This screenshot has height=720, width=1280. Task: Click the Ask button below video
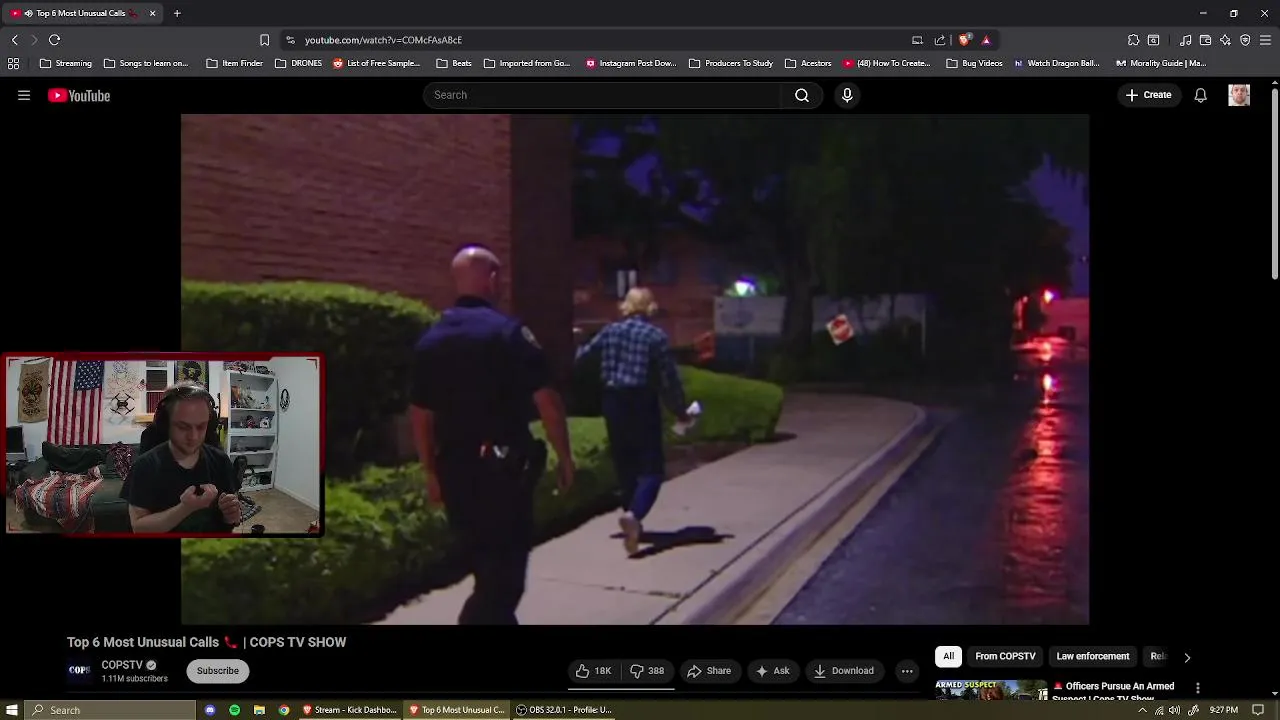pos(772,671)
